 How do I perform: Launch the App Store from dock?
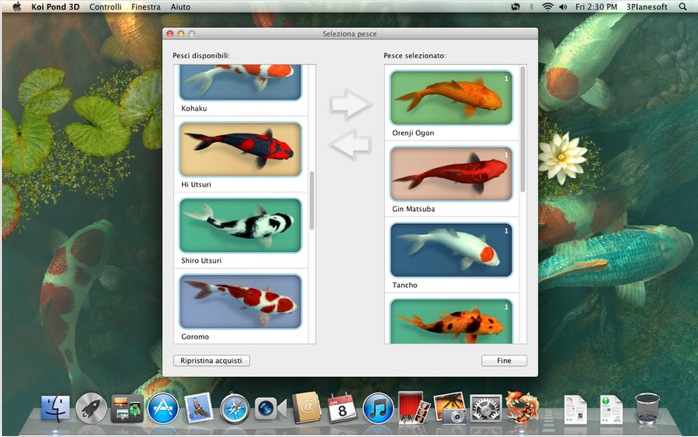163,409
